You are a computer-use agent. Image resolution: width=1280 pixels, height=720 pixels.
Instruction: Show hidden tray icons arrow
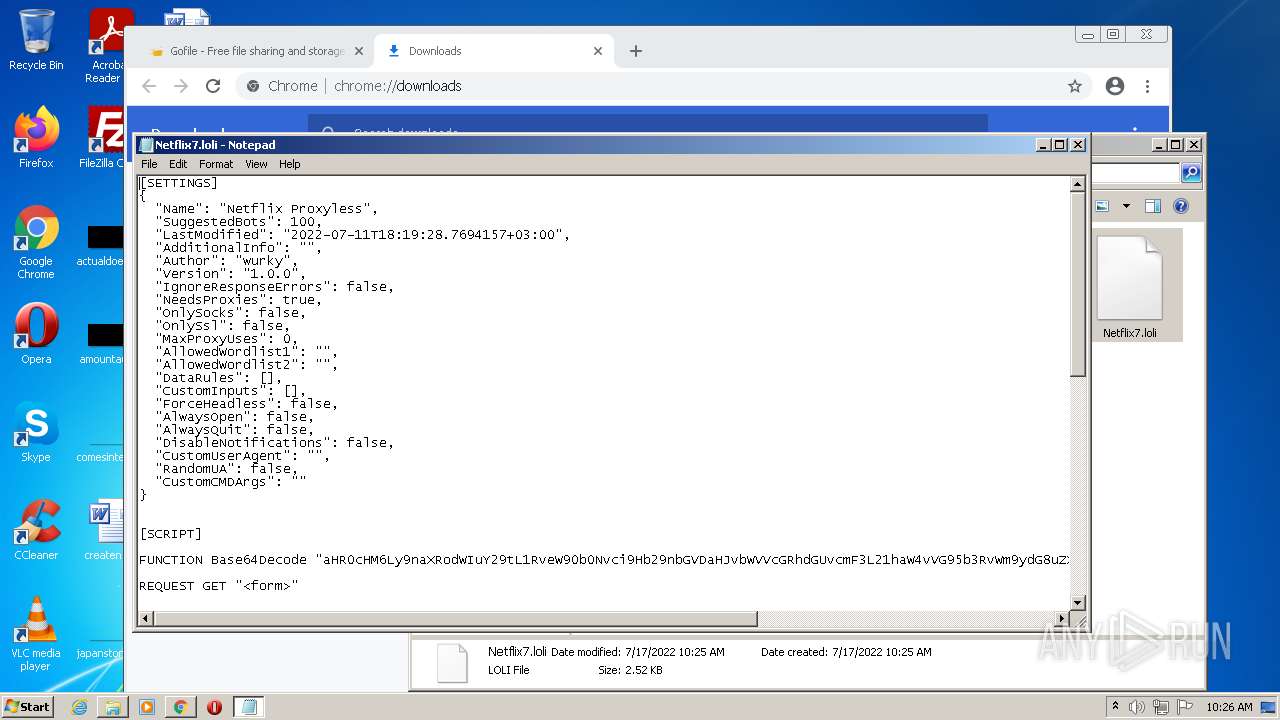[x=1115, y=707]
